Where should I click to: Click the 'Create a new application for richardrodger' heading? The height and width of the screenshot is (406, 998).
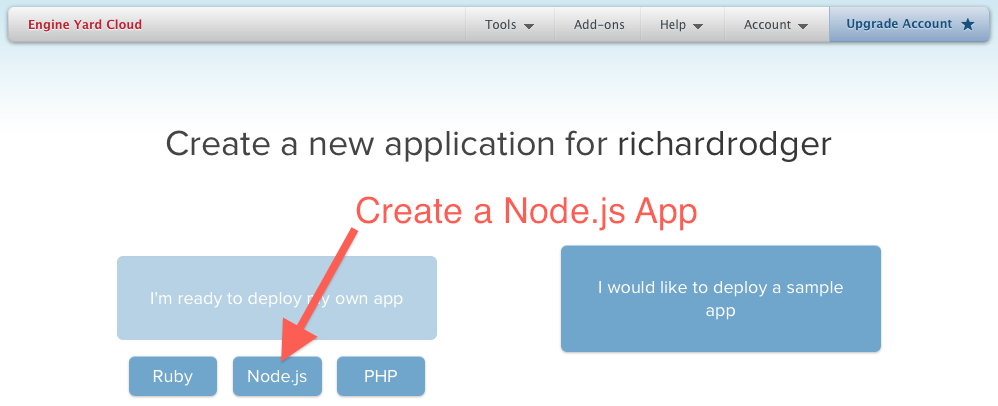[498, 144]
